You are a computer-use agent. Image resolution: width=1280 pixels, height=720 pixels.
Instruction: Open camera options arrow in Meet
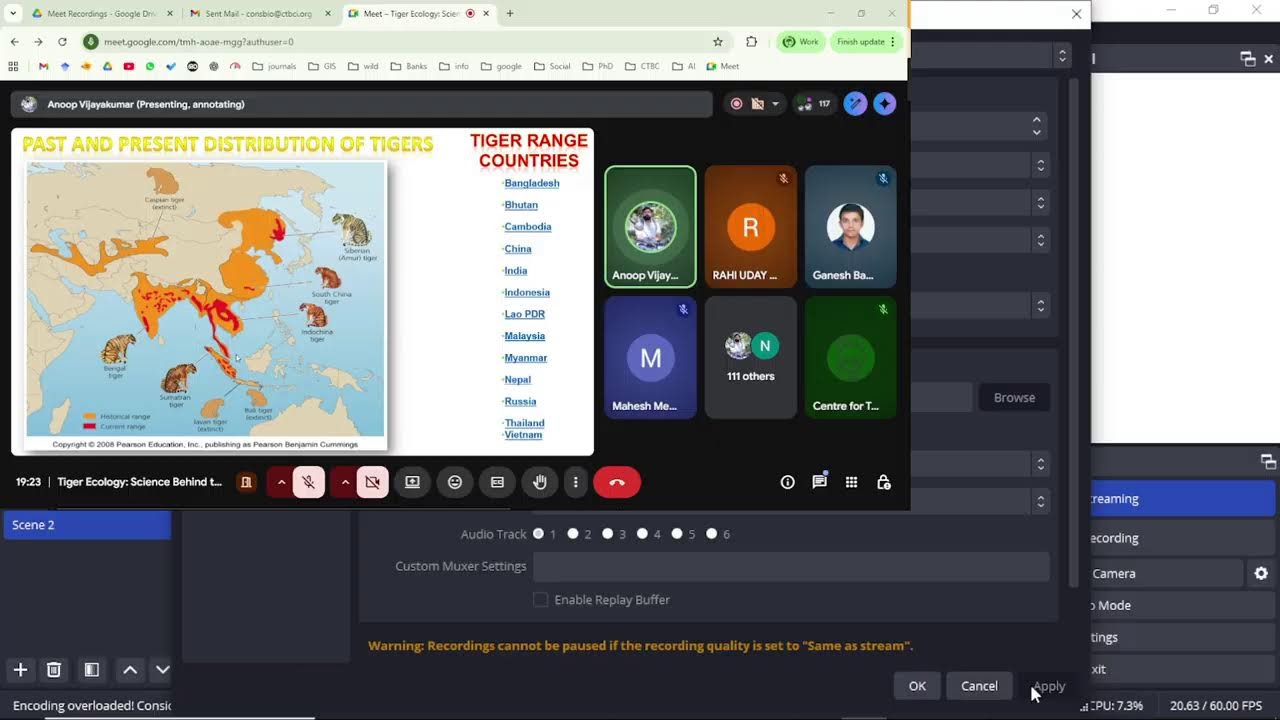pos(345,482)
